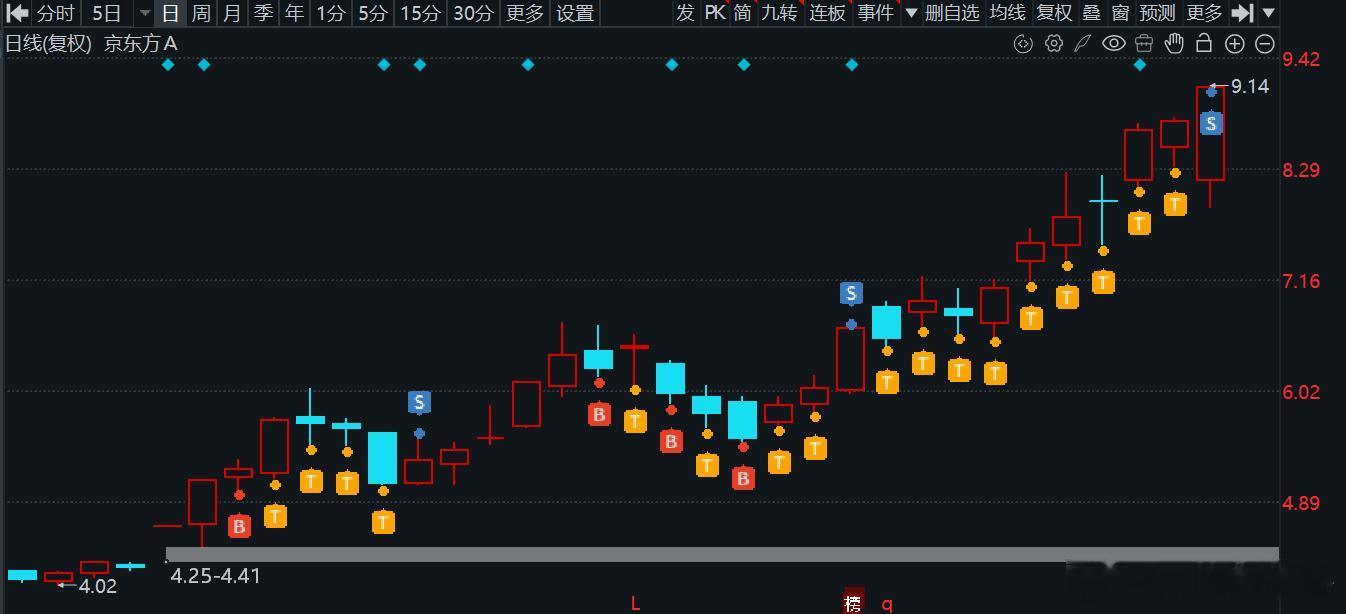Image resolution: width=1346 pixels, height=614 pixels.
Task: Toggle the chart lock icon
Action: click(1204, 43)
